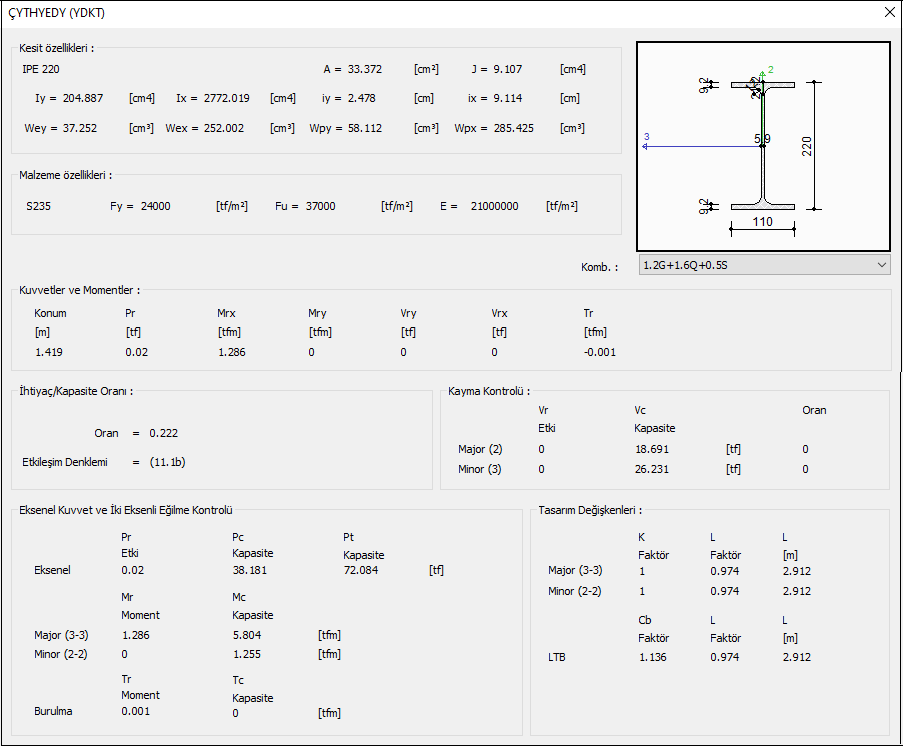Click the (11.1b) interaction equation text

(167, 462)
